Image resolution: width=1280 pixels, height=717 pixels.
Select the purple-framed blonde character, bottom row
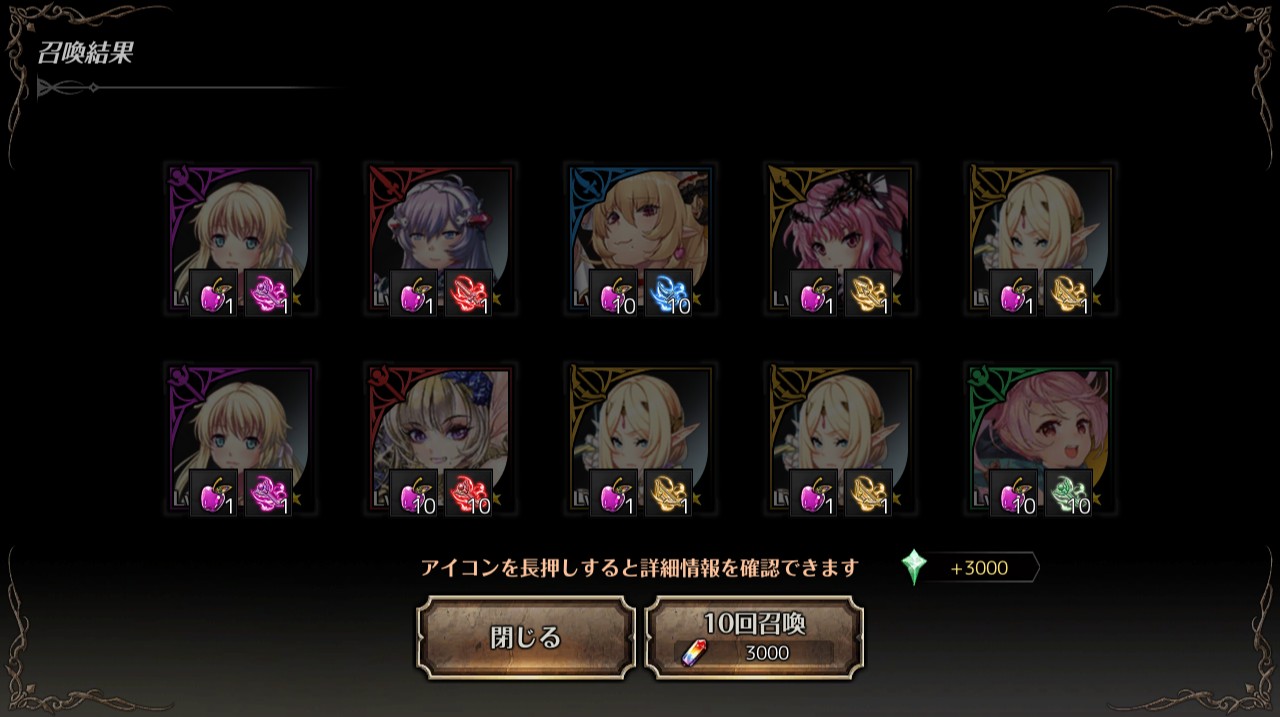[x=241, y=439]
